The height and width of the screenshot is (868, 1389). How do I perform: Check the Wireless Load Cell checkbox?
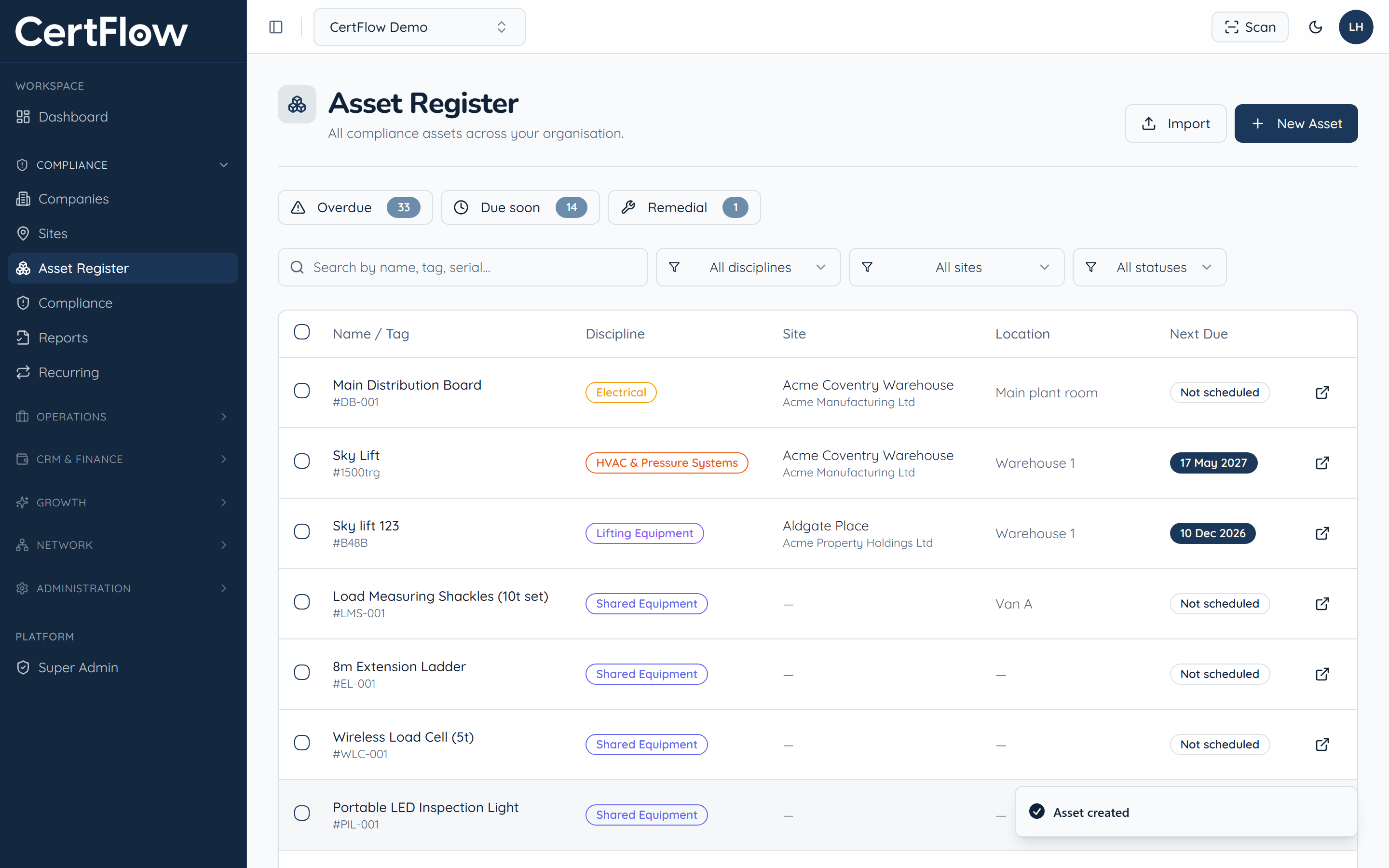302,743
